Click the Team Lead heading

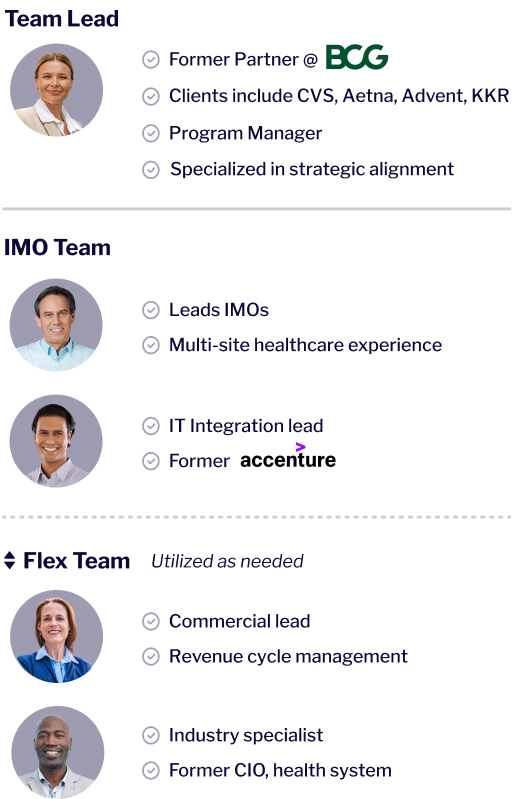[62, 19]
